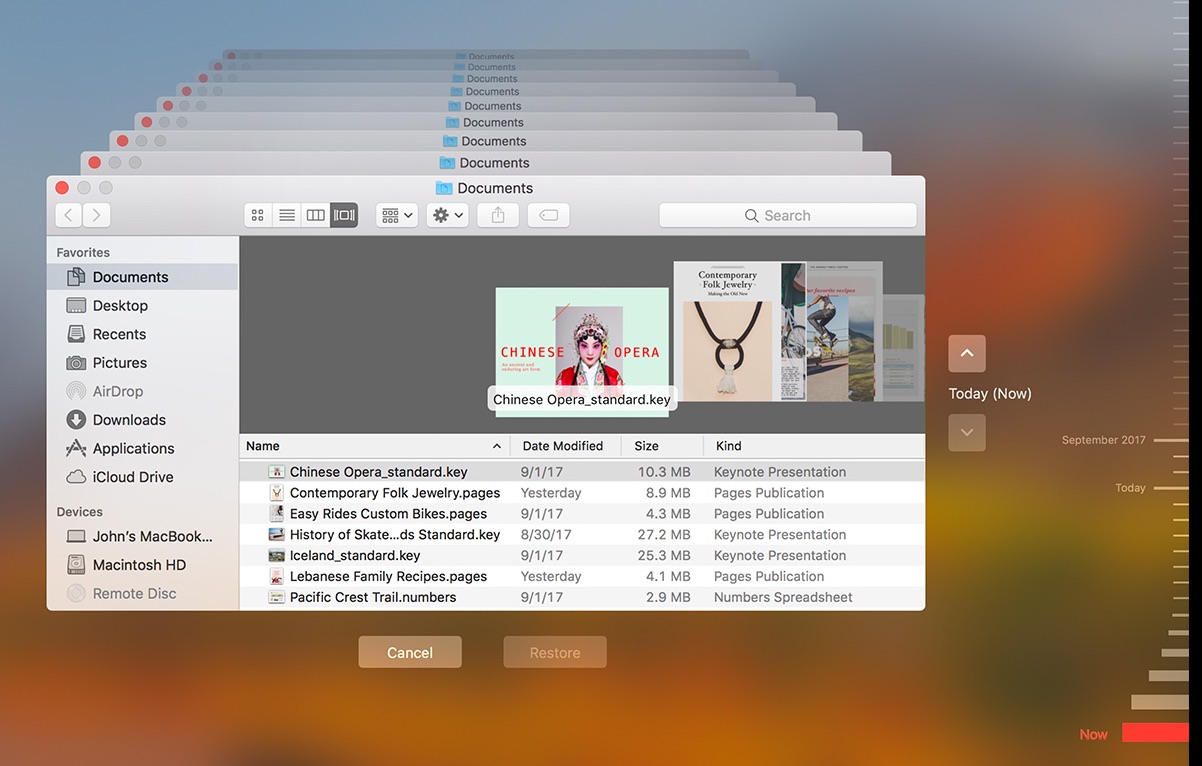Switch to column view

[315, 215]
